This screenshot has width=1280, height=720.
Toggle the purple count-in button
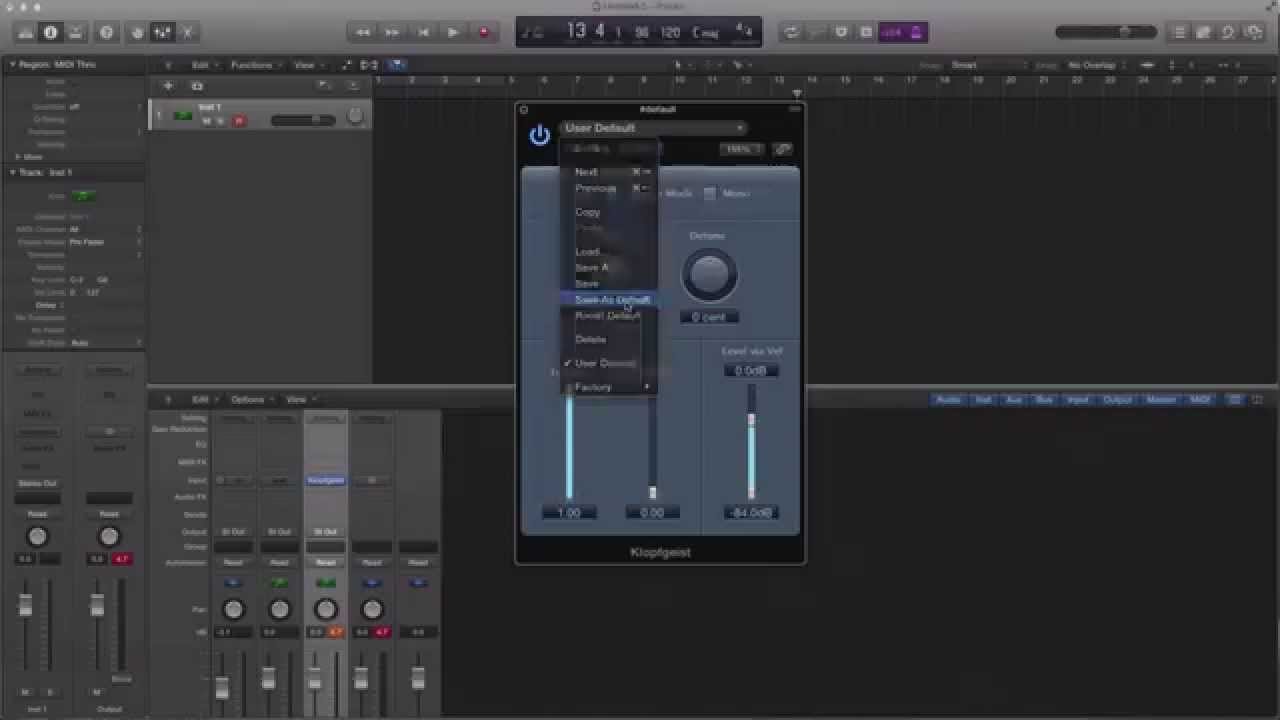tap(891, 33)
